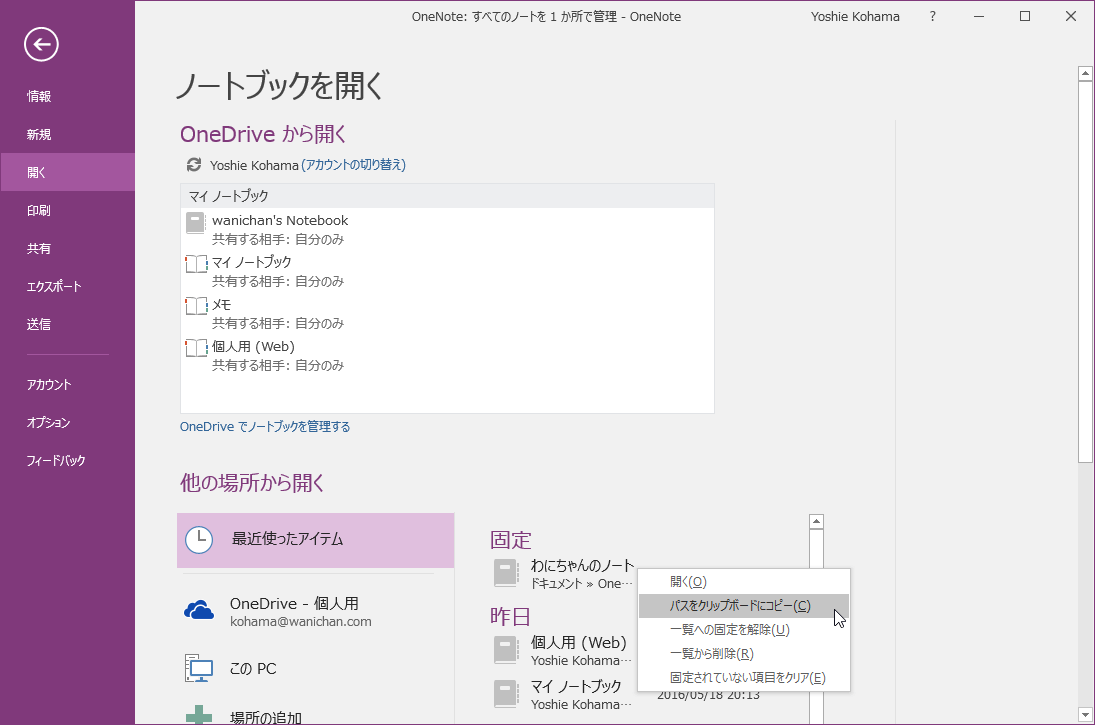
Task: Click notebook icon beside recent 個人用 (Web)
Action: coord(506,650)
